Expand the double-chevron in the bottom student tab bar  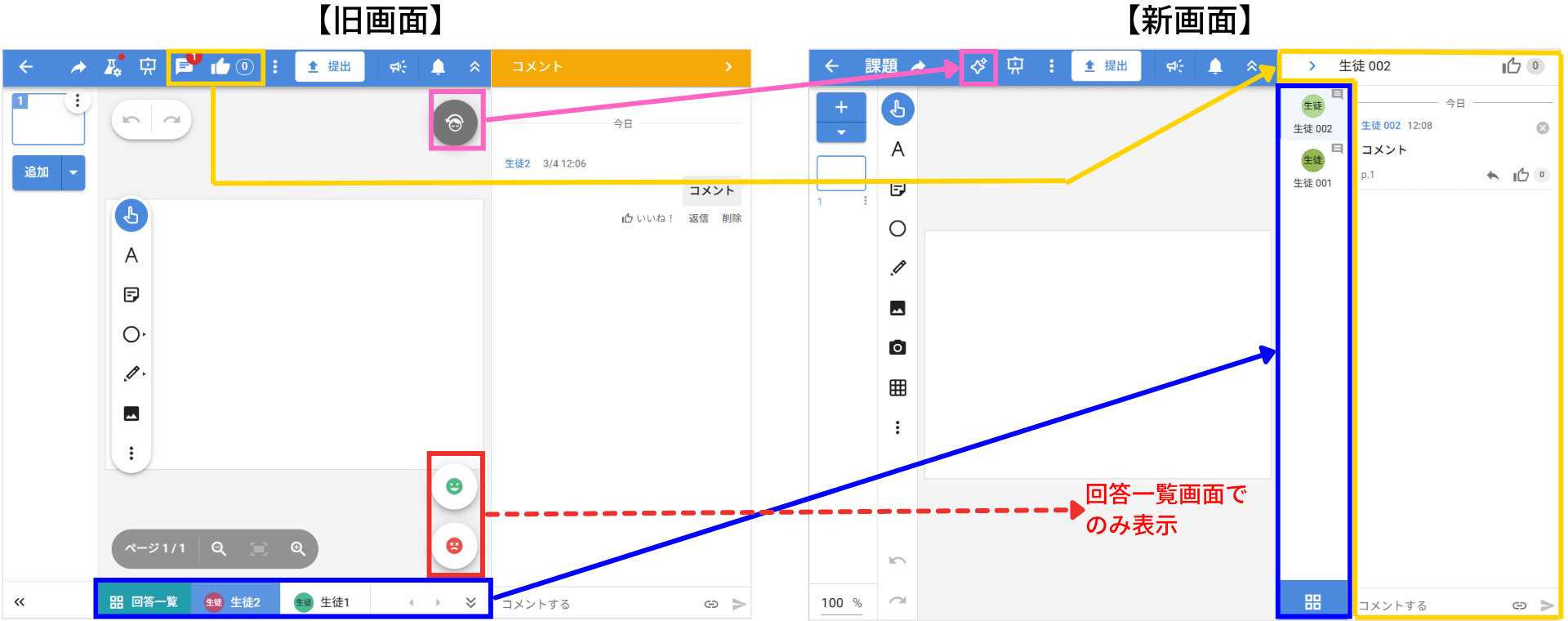coord(471,602)
